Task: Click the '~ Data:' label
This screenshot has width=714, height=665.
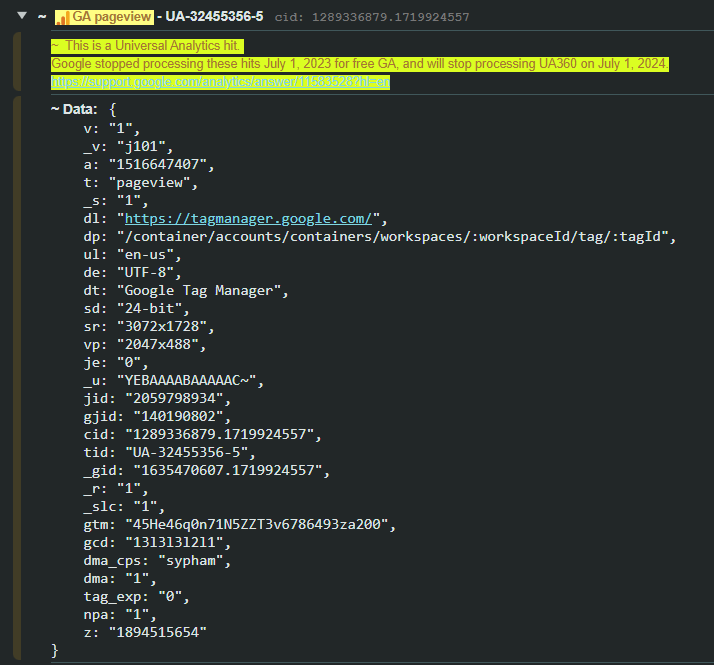Action: tap(74, 109)
